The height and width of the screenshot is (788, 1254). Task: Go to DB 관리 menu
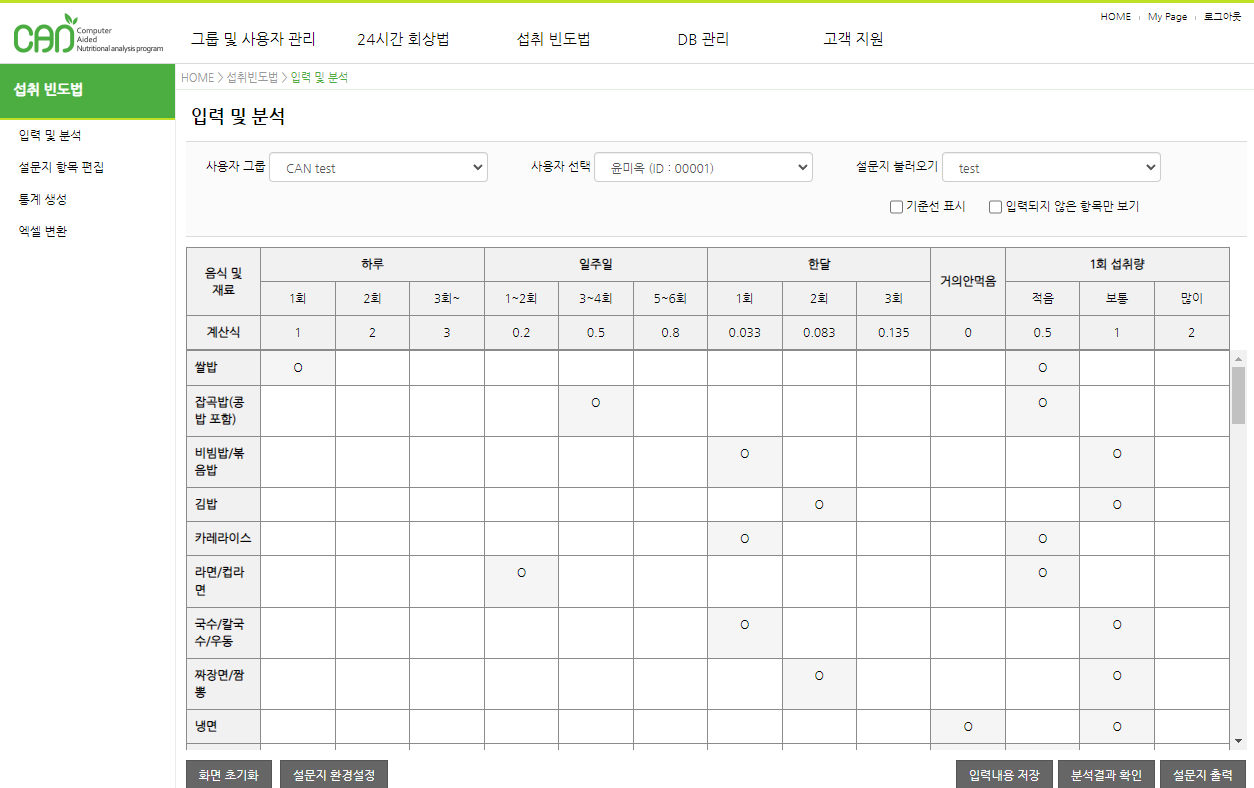[x=703, y=40]
